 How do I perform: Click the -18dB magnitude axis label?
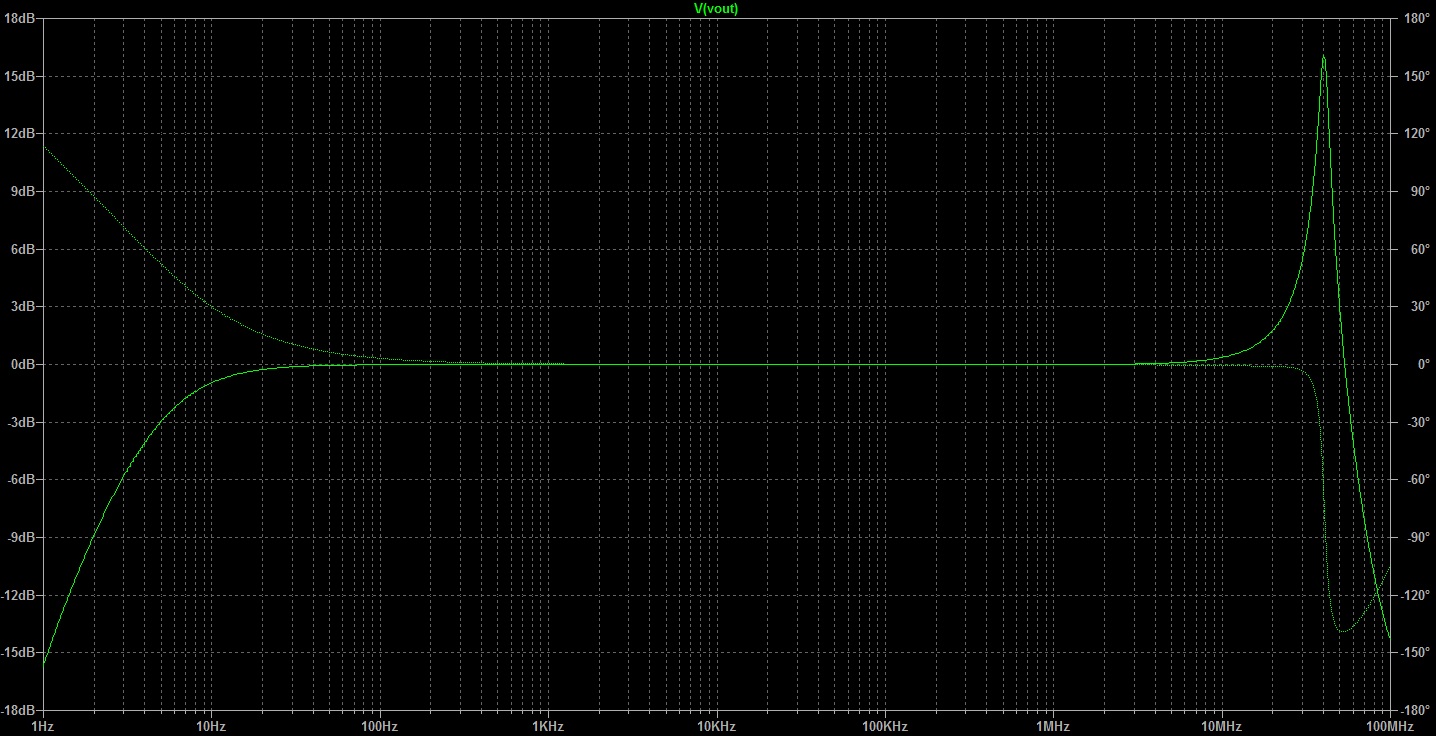pyautogui.click(x=20, y=710)
